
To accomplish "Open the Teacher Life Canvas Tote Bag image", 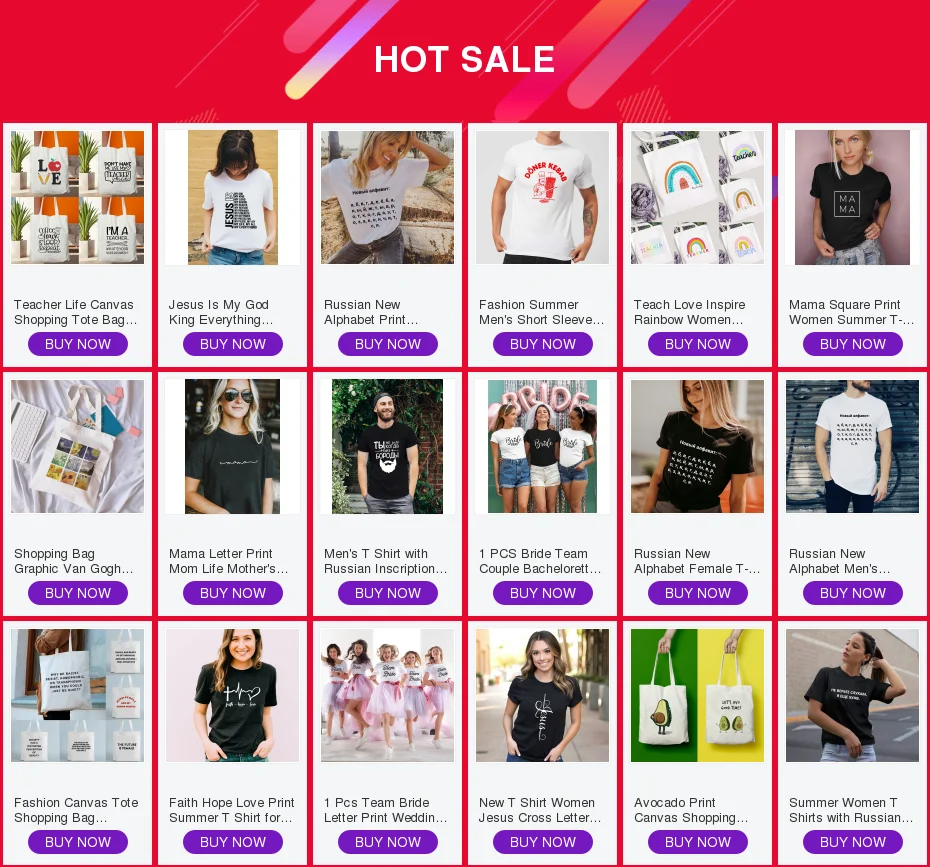I will click(77, 197).
